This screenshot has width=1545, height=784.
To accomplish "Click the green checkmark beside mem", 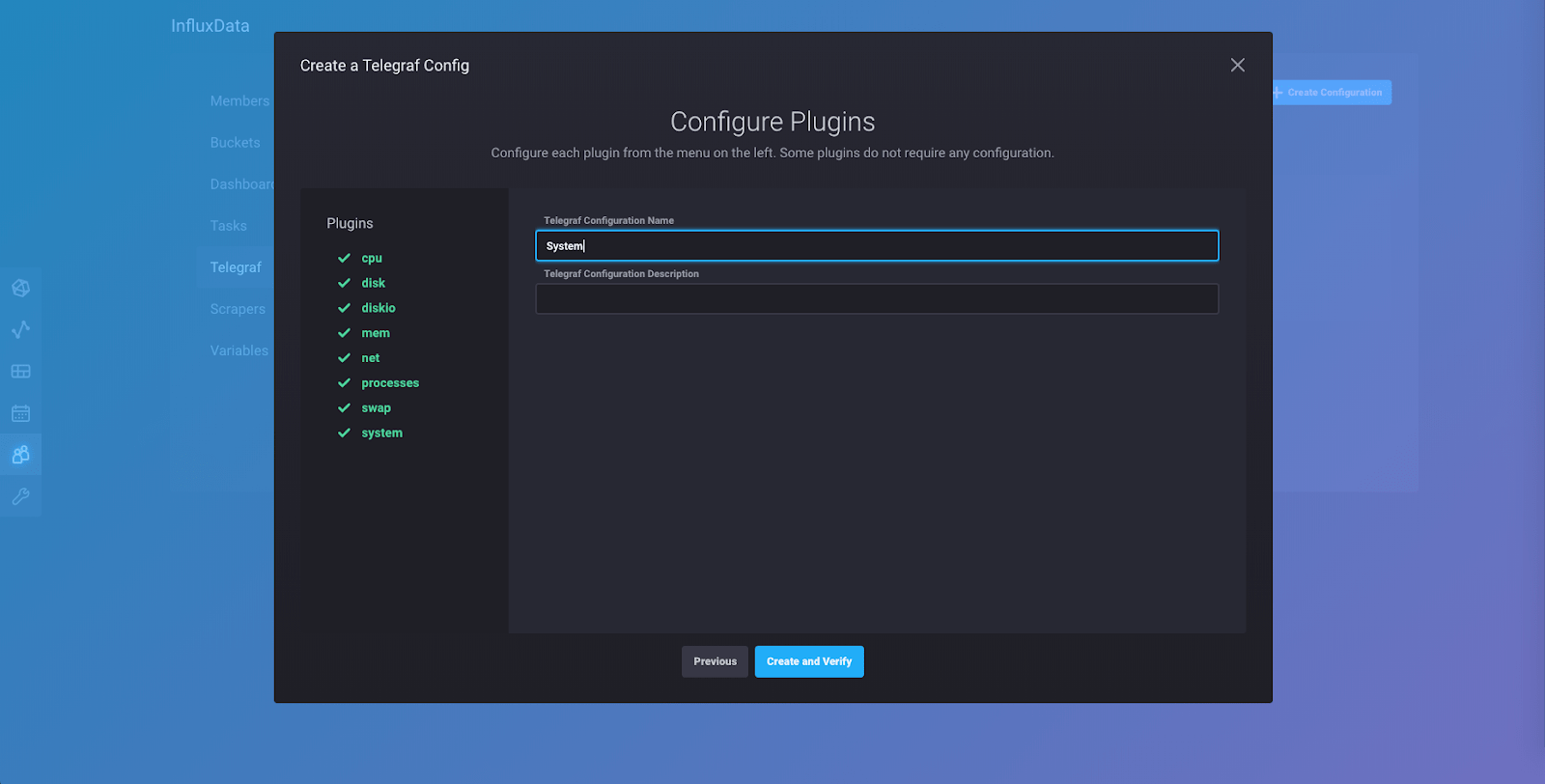I will coord(344,333).
